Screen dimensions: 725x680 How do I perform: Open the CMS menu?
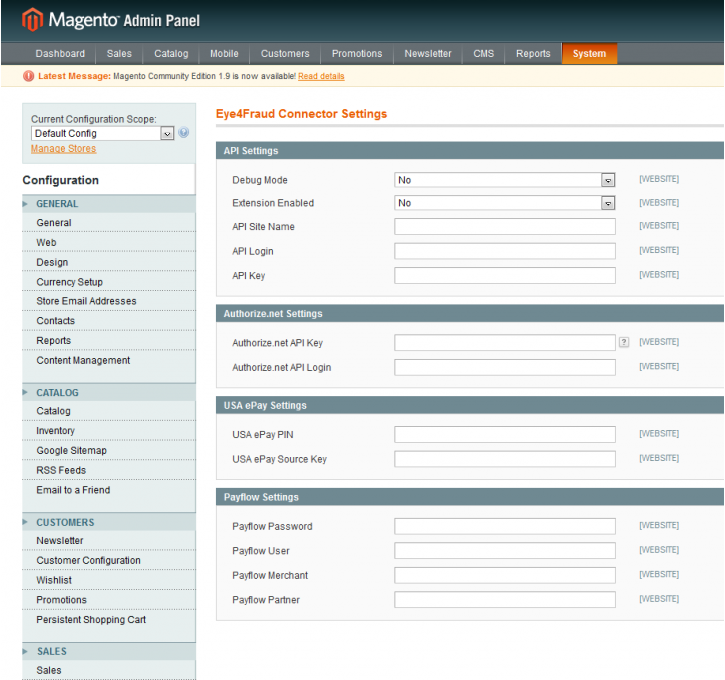484,54
